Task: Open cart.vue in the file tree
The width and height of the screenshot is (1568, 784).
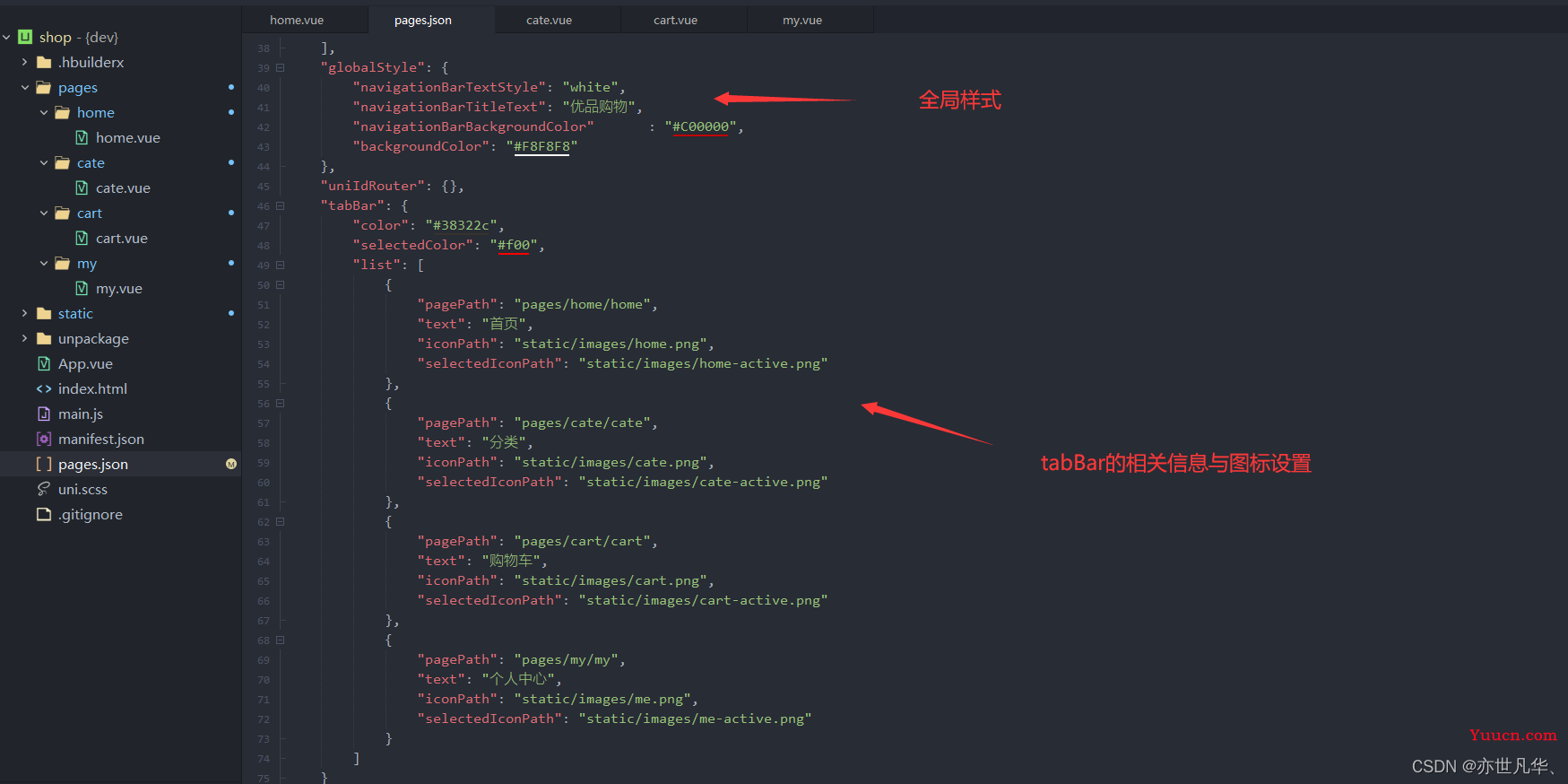Action: (x=122, y=238)
